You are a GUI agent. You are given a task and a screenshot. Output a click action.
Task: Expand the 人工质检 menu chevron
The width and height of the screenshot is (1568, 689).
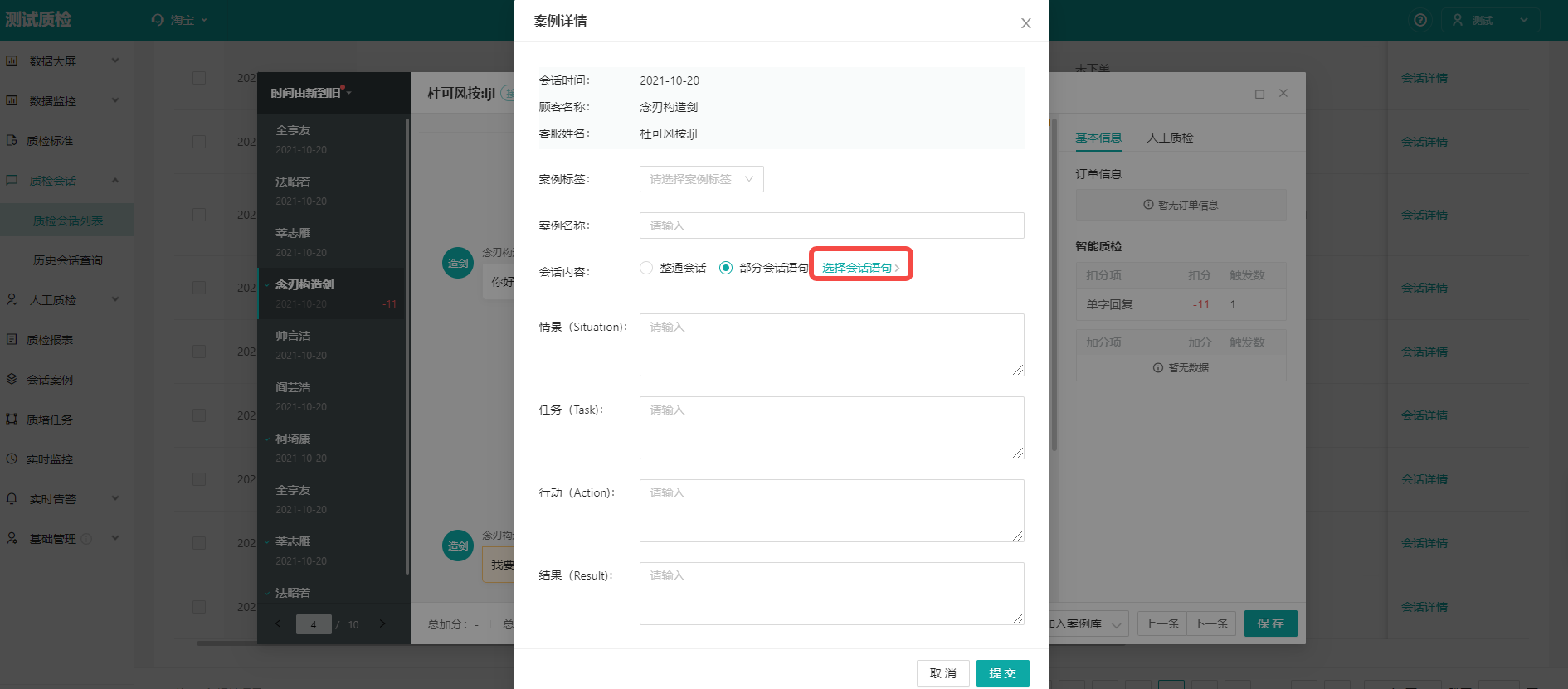115,299
